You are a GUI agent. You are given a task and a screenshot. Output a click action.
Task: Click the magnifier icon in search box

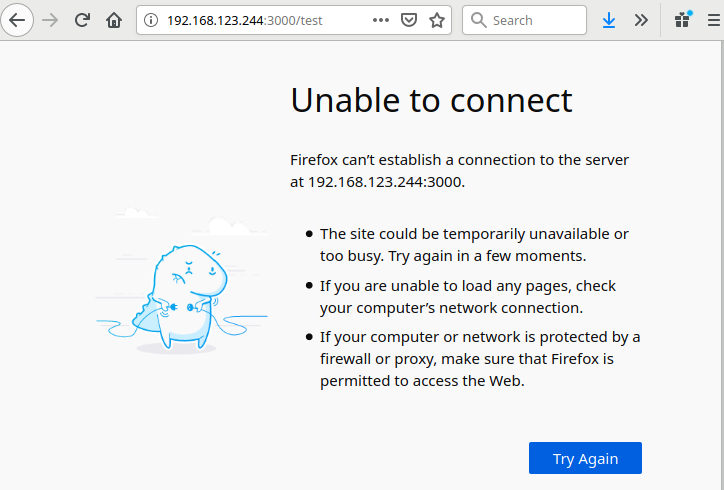[478, 20]
